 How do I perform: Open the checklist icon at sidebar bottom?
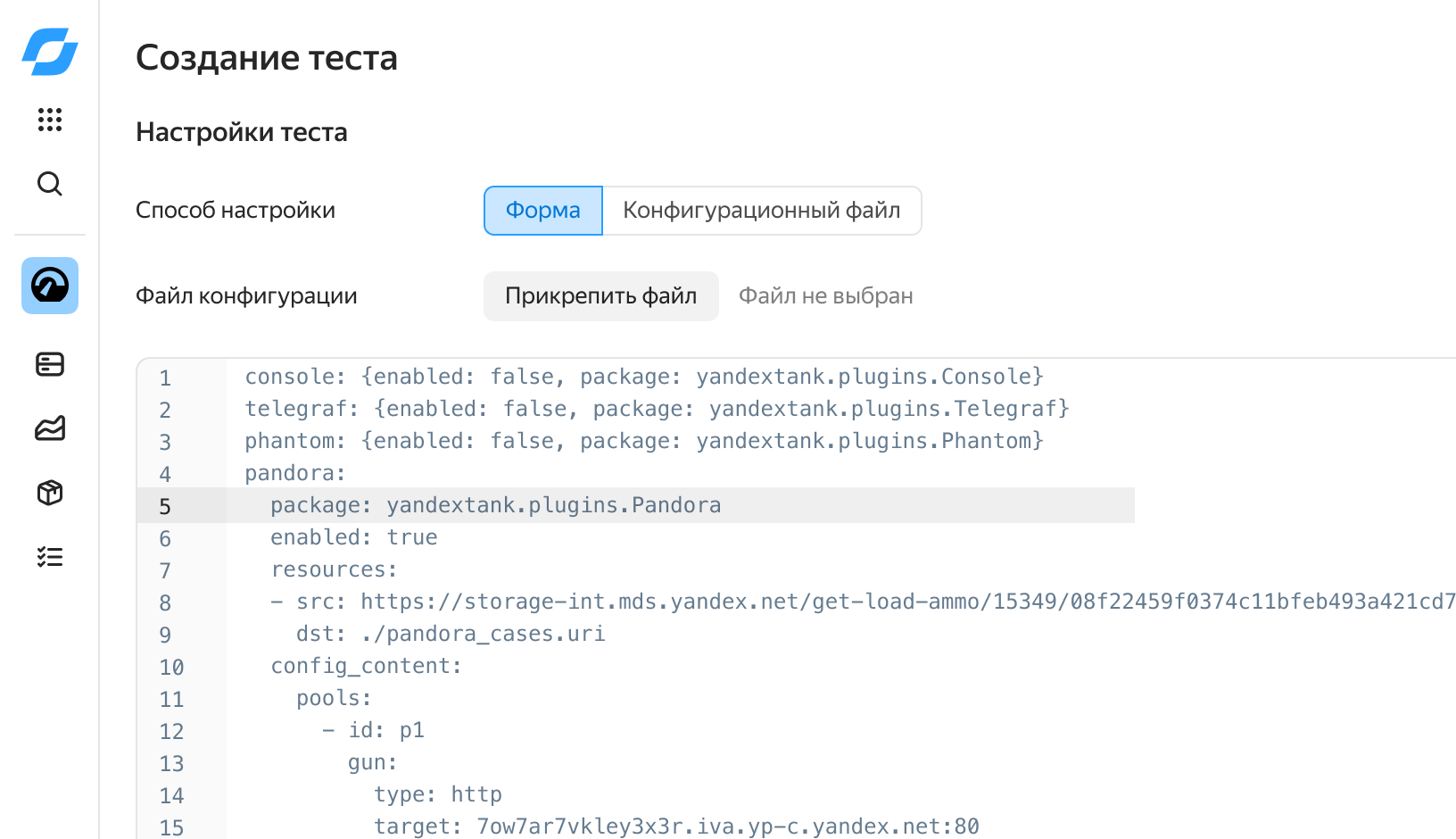51,556
